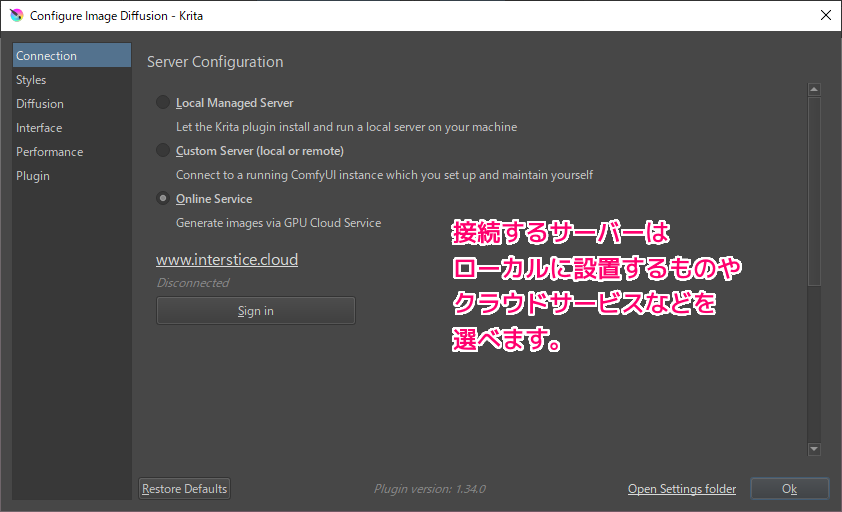This screenshot has width=842, height=512.
Task: Click the 'Server Configuration' heading
Action: [x=215, y=62]
